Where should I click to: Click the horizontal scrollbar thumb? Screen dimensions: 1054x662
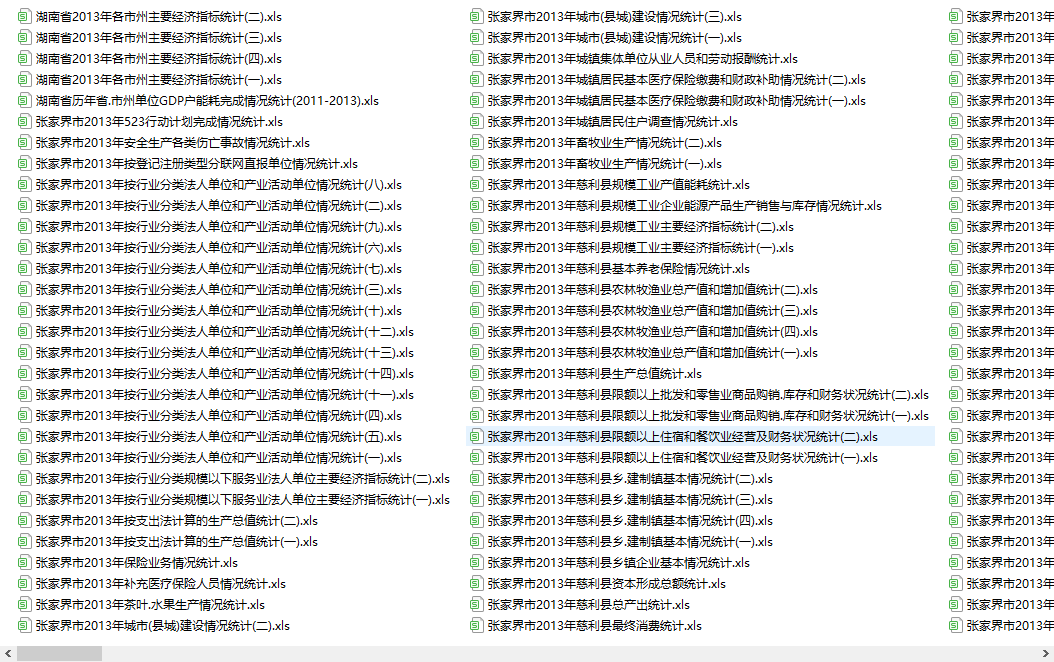click(59, 653)
